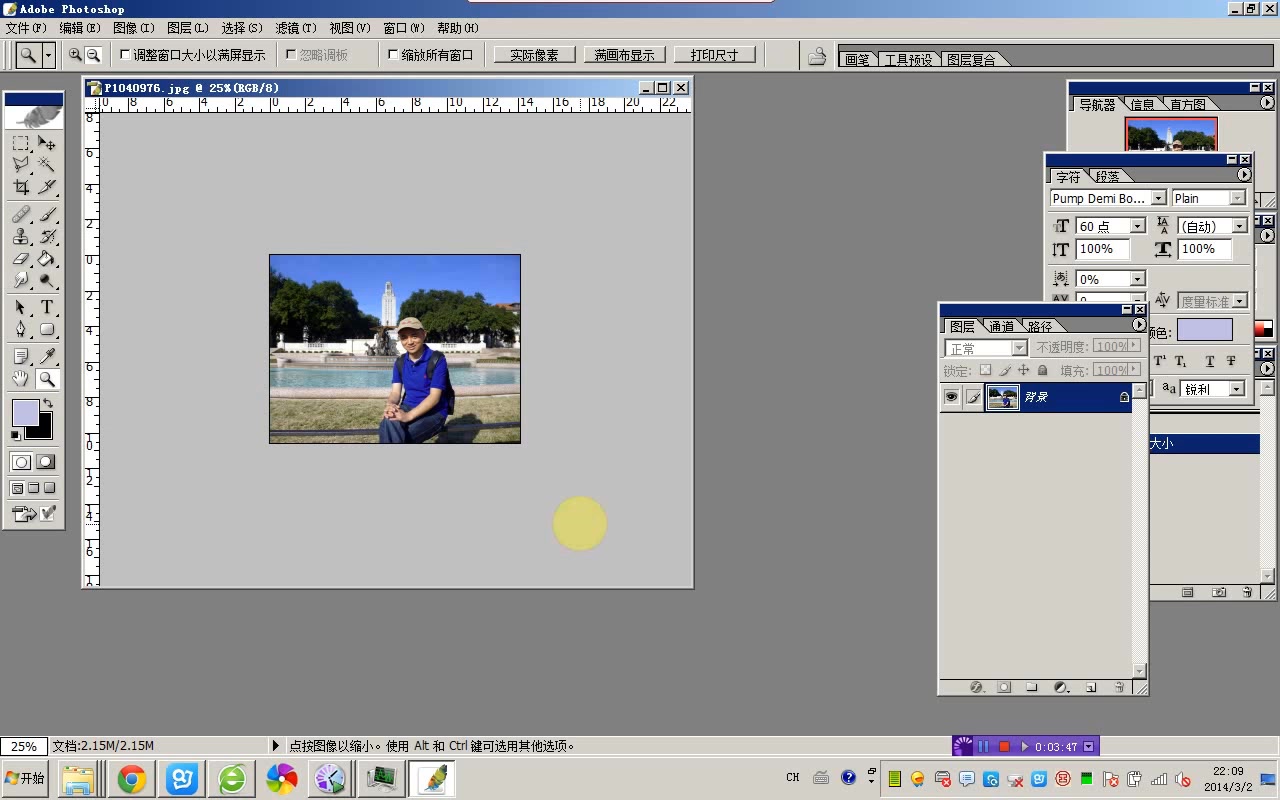Switch to the 通道 tab
The image size is (1280, 800).
(1000, 325)
